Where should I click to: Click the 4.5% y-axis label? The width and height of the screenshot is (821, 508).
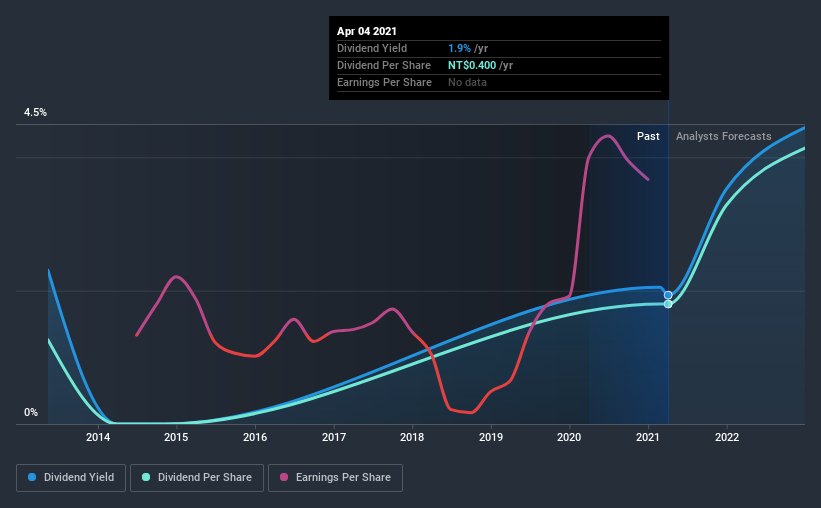[x=35, y=113]
